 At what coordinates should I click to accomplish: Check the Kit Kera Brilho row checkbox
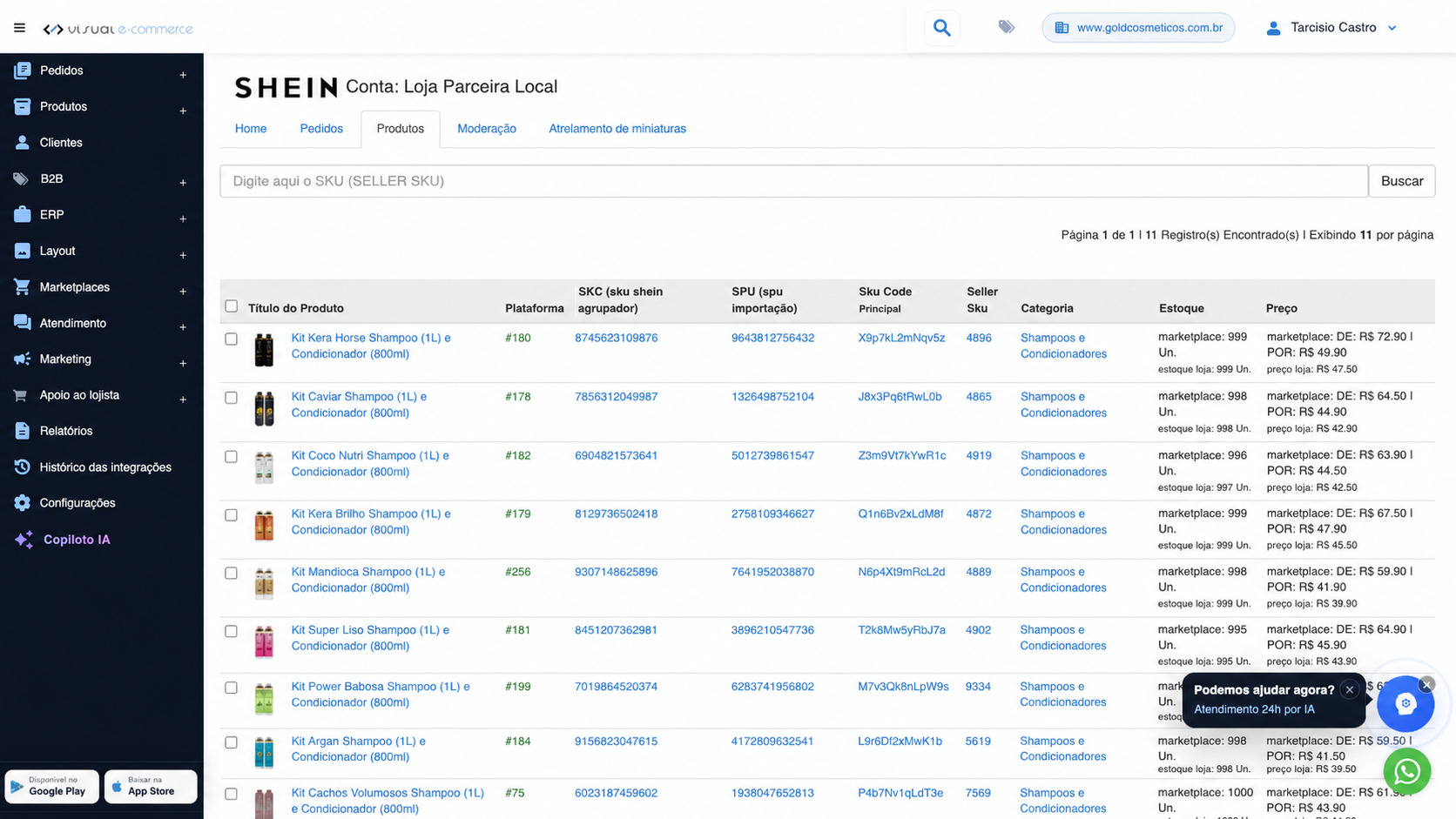[231, 515]
